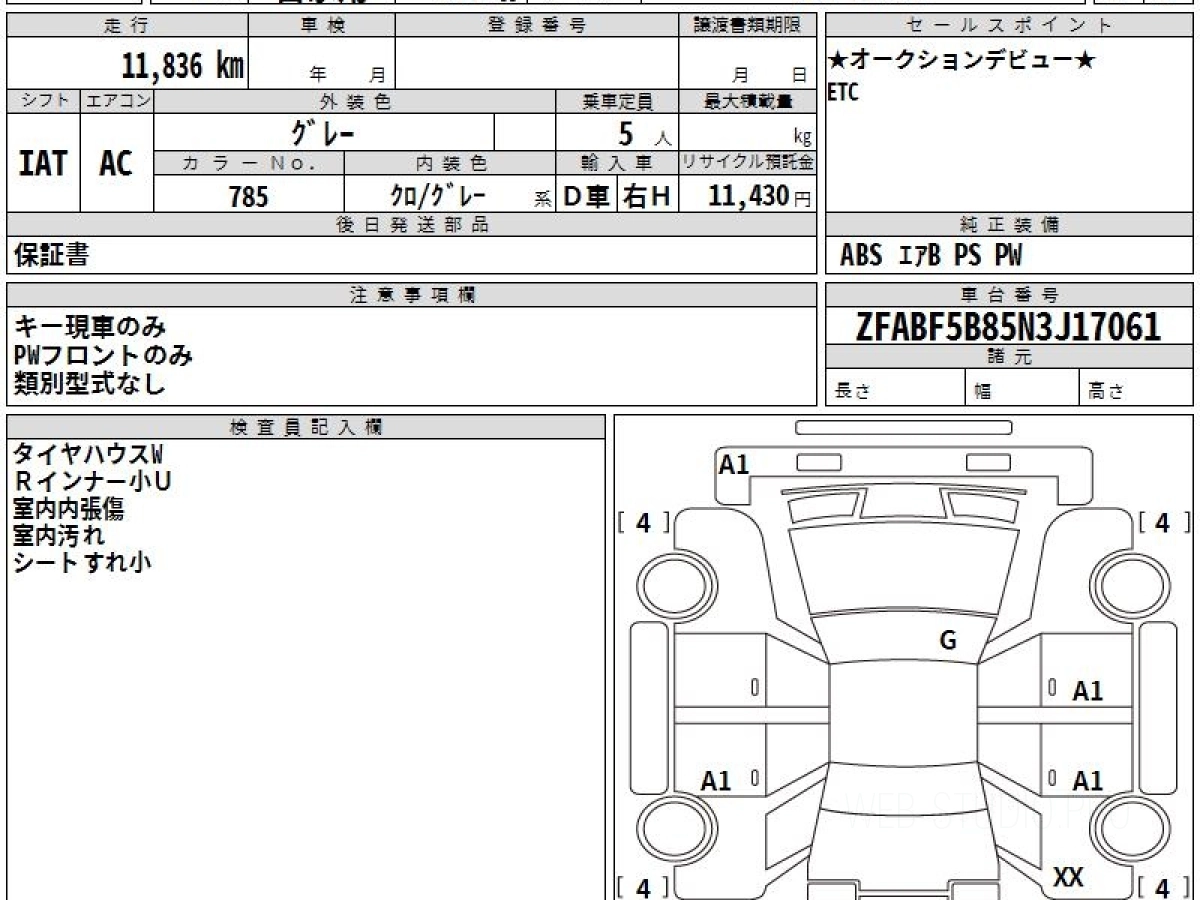Click the AC air conditioner cell

116,164
